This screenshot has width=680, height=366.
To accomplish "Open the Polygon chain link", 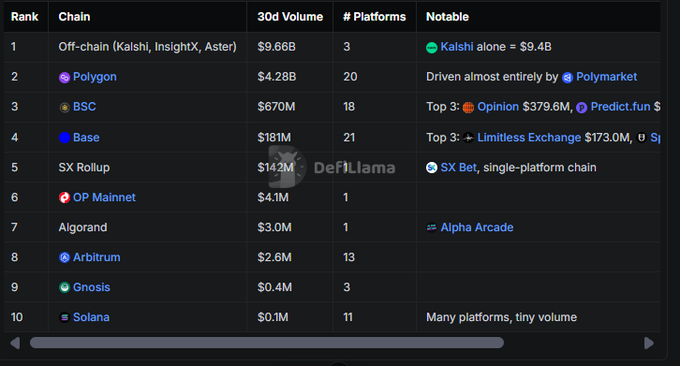I will point(95,77).
